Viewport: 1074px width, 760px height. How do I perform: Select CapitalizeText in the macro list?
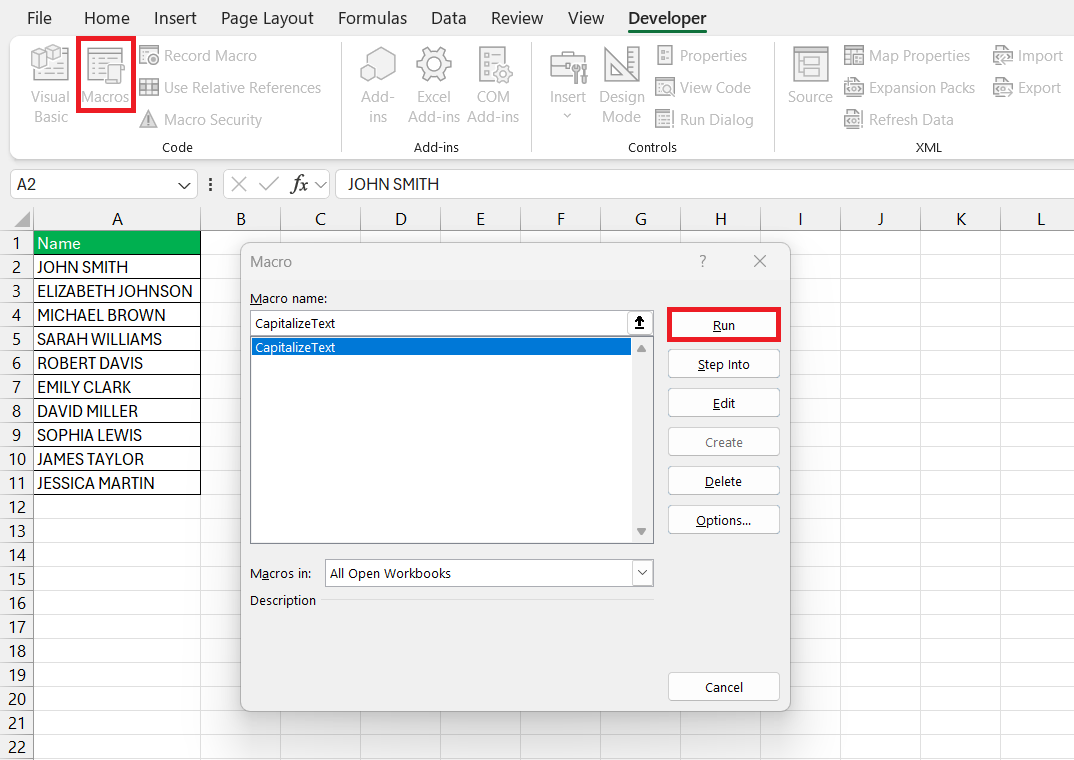442,347
